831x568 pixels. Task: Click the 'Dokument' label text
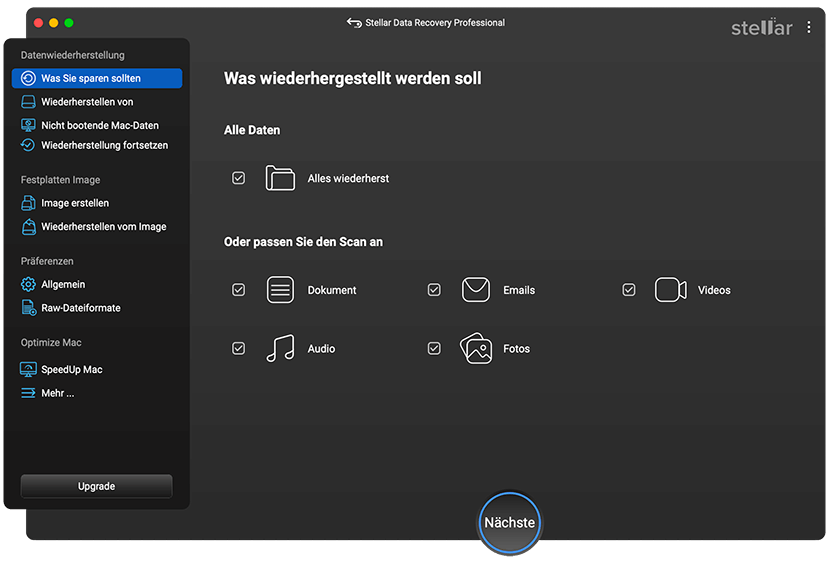332,290
